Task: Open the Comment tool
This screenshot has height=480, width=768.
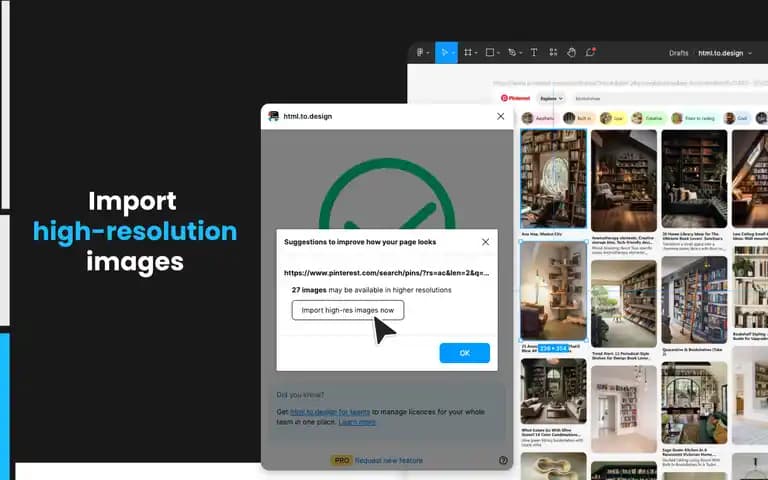Action: tap(590, 52)
